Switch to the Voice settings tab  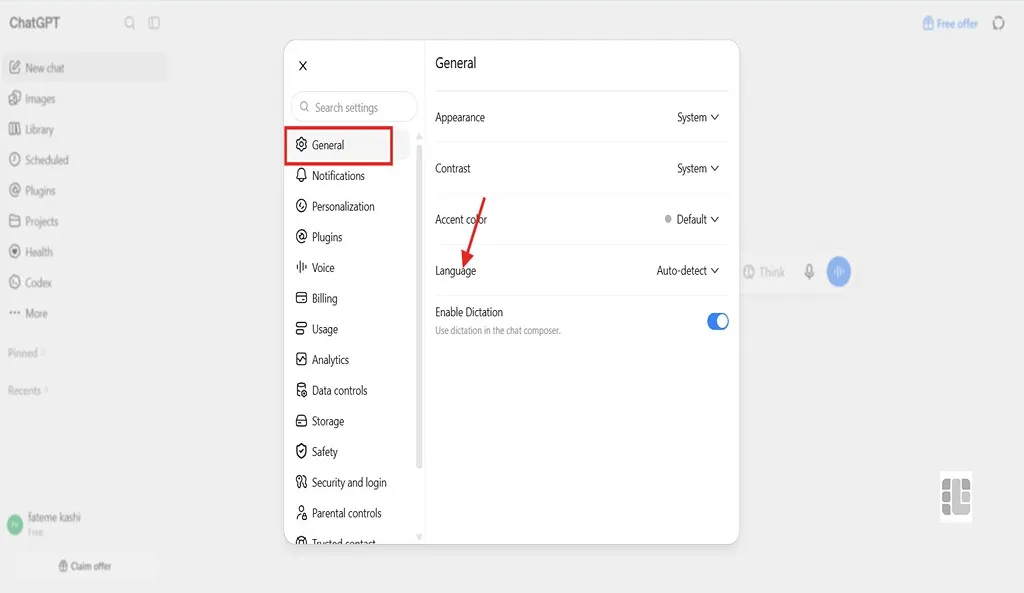click(323, 268)
